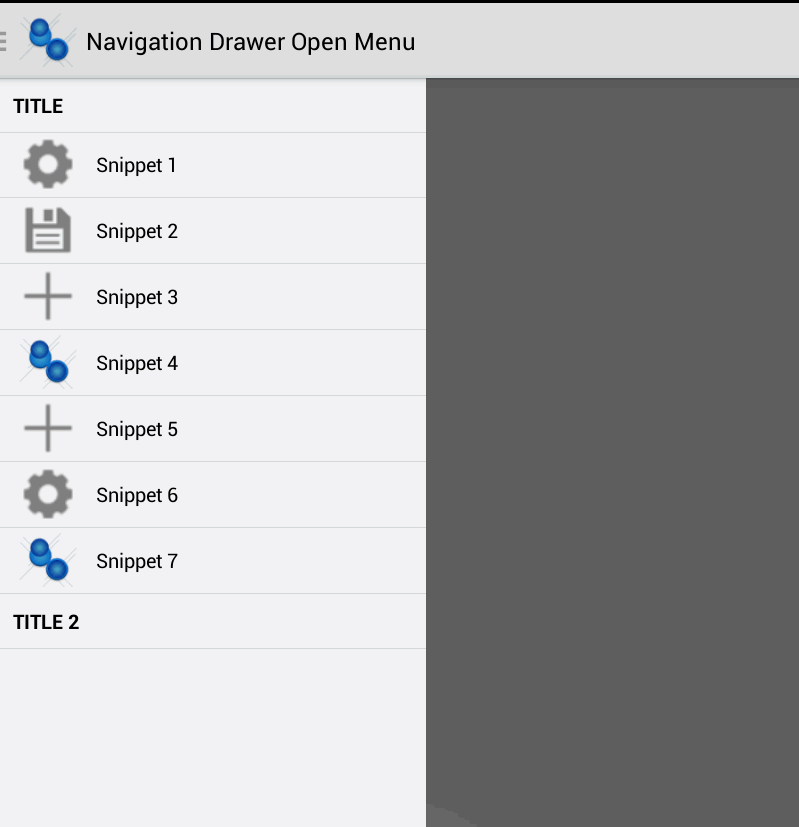This screenshot has height=827, width=799.
Task: Click the gear icon beside Snippet 6
Action: click(48, 494)
